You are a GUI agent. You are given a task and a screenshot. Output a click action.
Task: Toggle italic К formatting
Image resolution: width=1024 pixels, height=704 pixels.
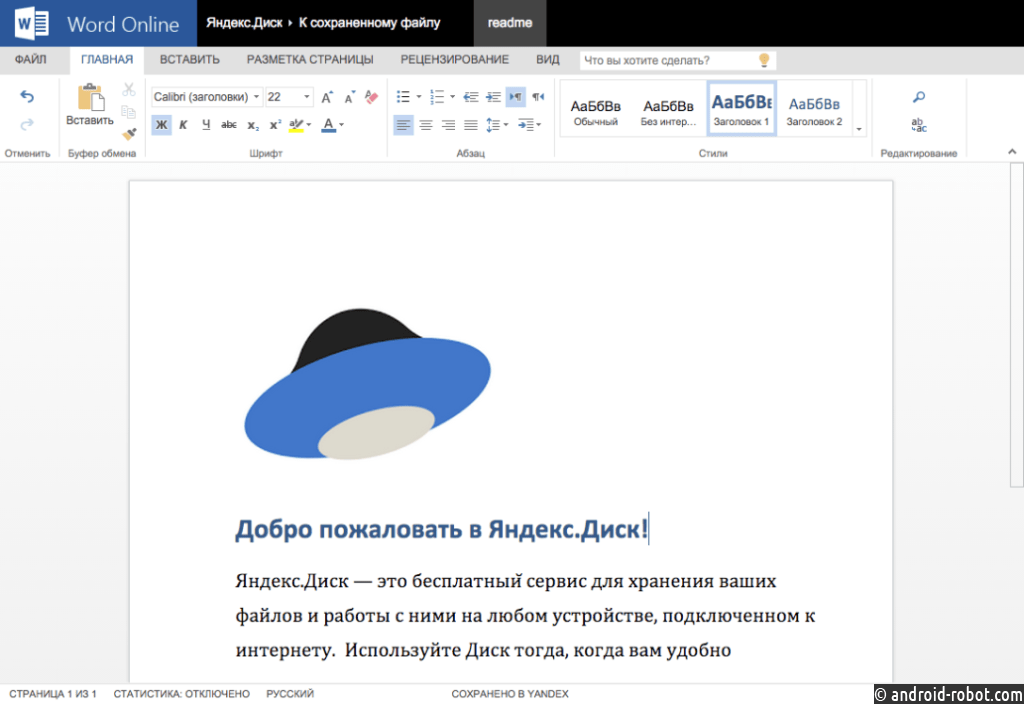pyautogui.click(x=184, y=125)
